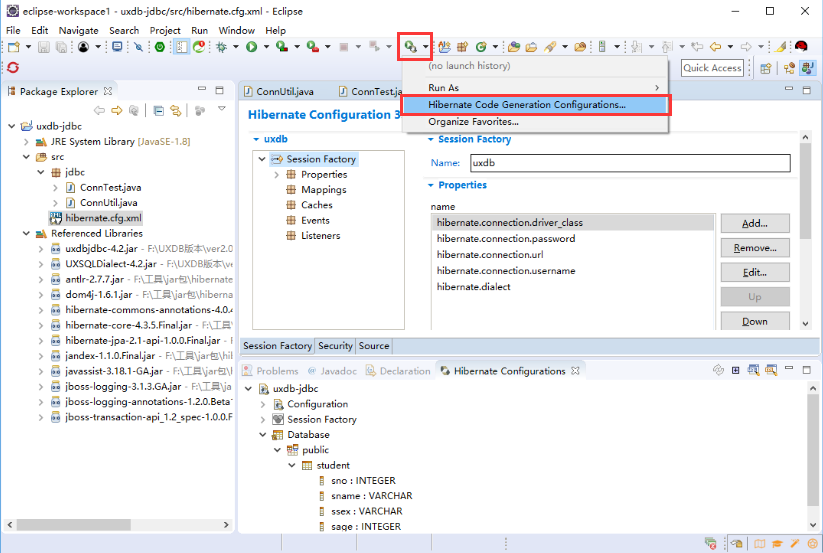The width and height of the screenshot is (823, 553).
Task: Switch to the Source tab
Action: [374, 346]
